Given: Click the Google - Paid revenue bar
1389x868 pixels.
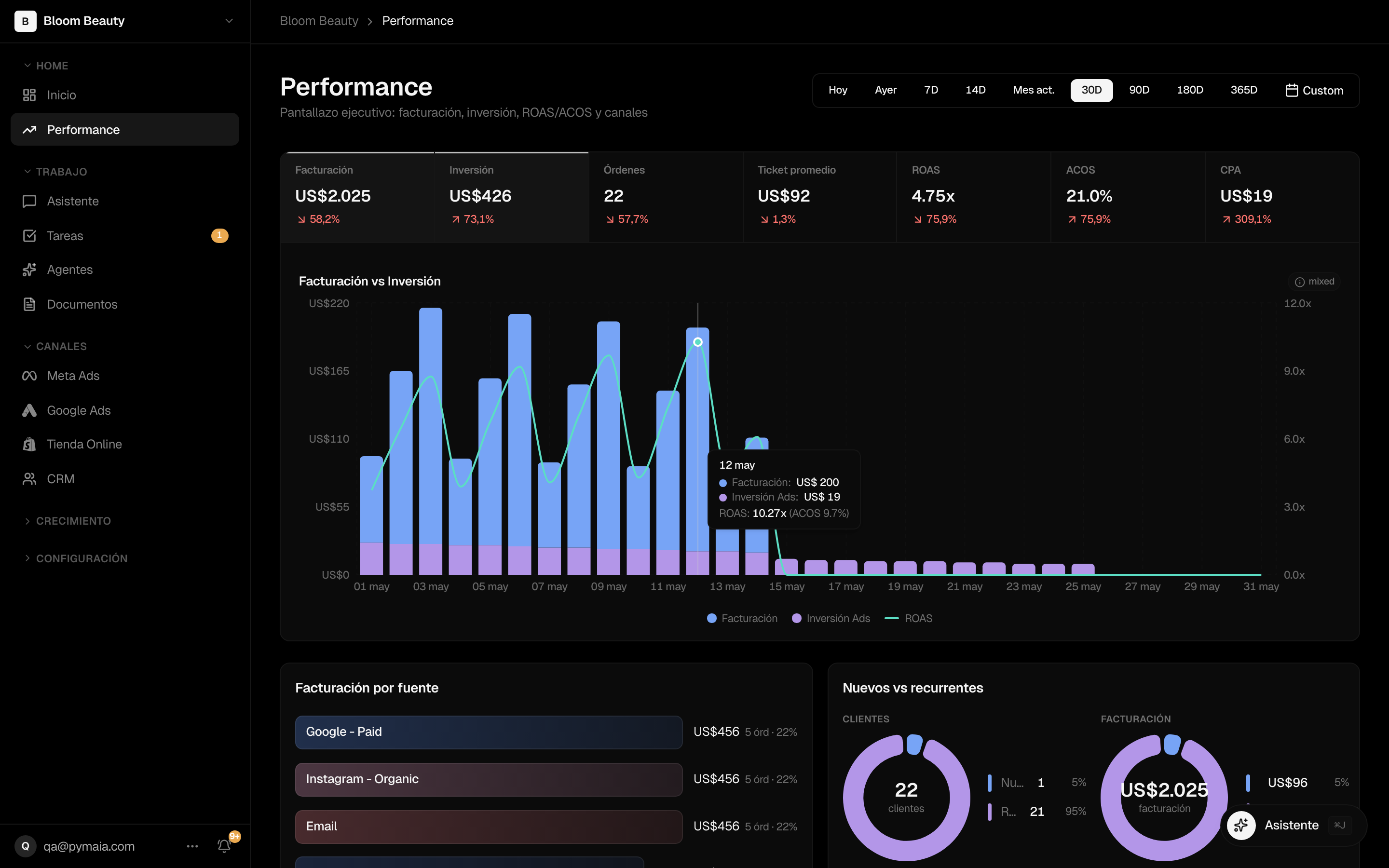Looking at the screenshot, I should tap(489, 732).
